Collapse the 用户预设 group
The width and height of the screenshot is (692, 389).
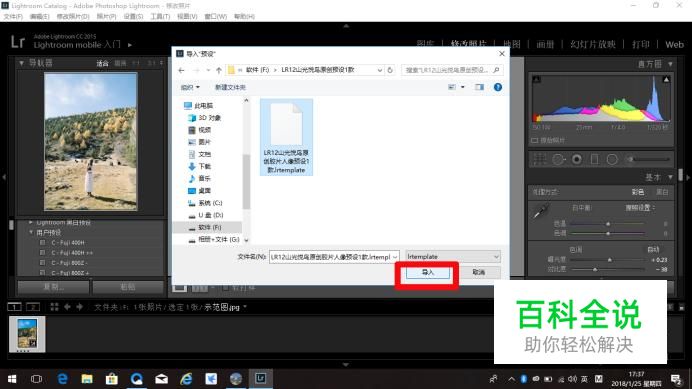coord(31,232)
